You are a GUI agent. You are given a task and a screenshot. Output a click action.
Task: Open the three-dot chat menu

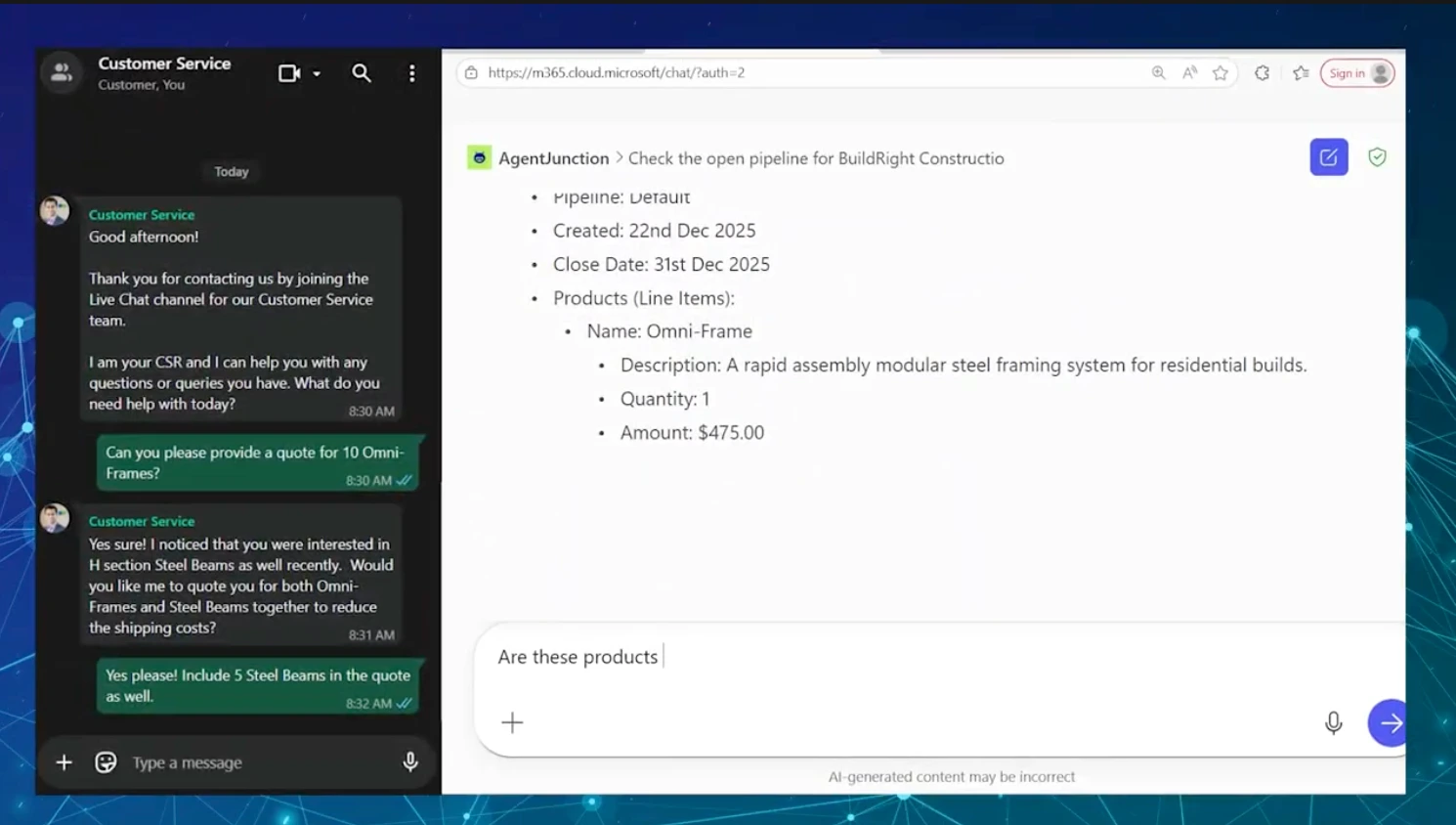pos(412,73)
